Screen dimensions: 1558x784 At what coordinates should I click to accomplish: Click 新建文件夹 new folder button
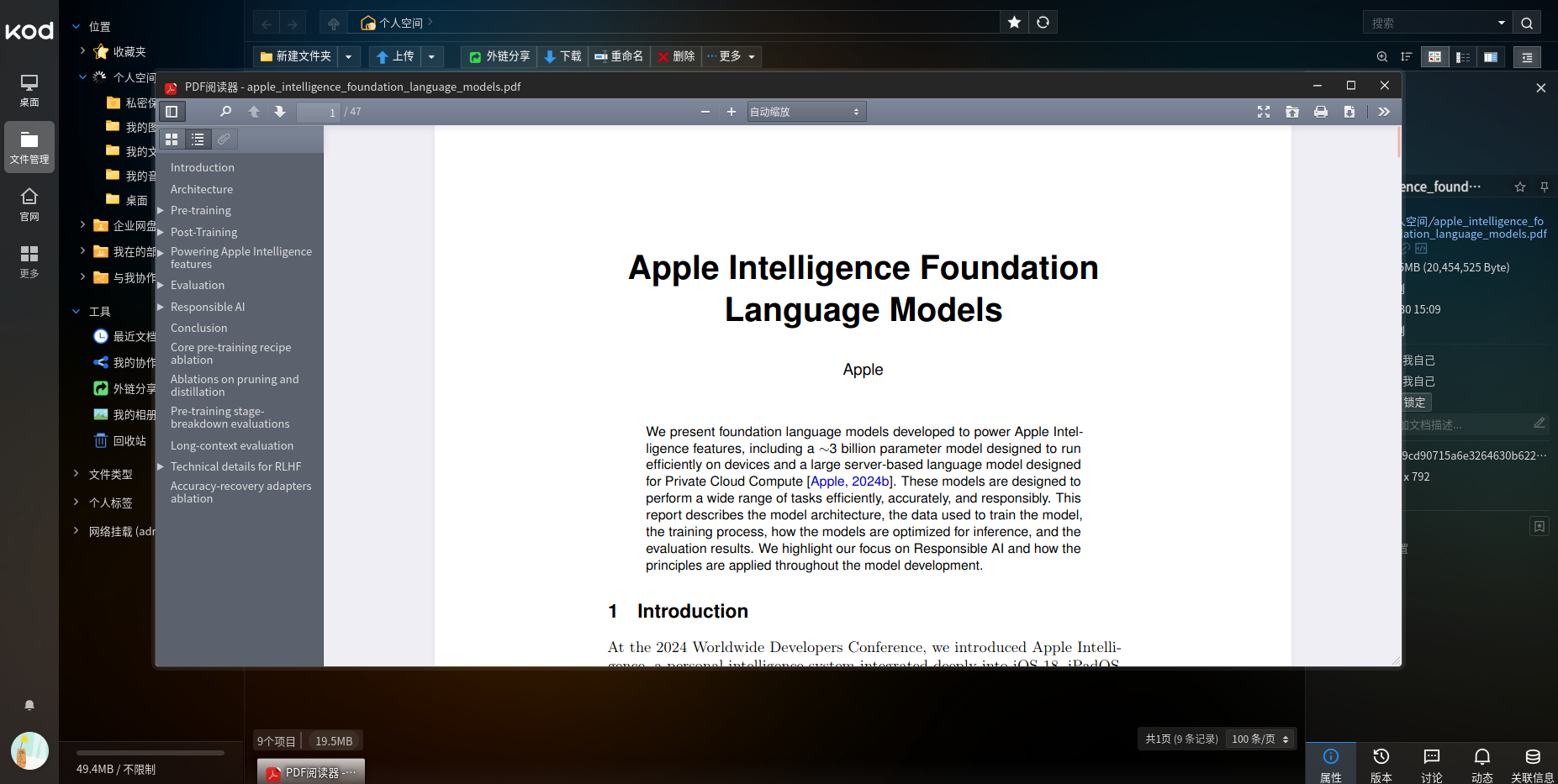click(x=295, y=56)
